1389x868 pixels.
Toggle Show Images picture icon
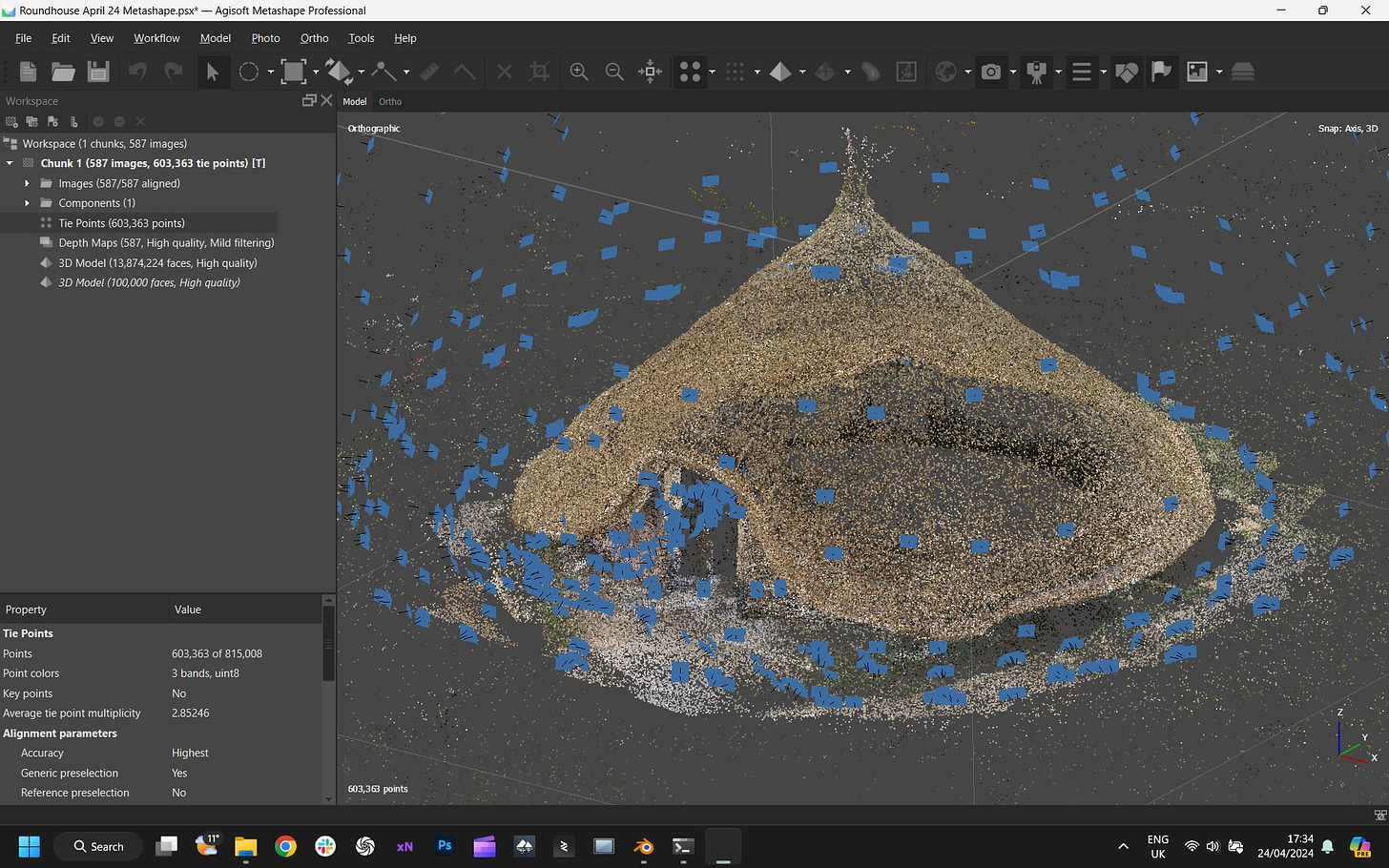coord(1197,72)
